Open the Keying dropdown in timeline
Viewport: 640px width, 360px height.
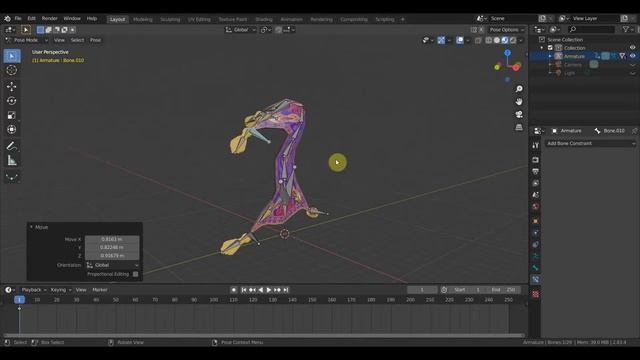61,290
